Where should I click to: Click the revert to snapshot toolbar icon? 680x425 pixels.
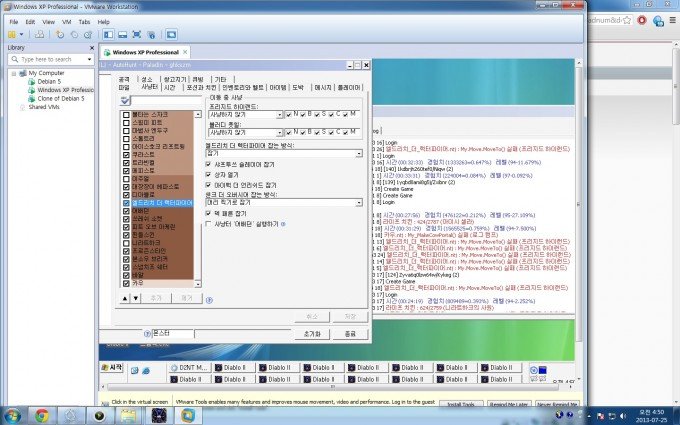[74, 35]
